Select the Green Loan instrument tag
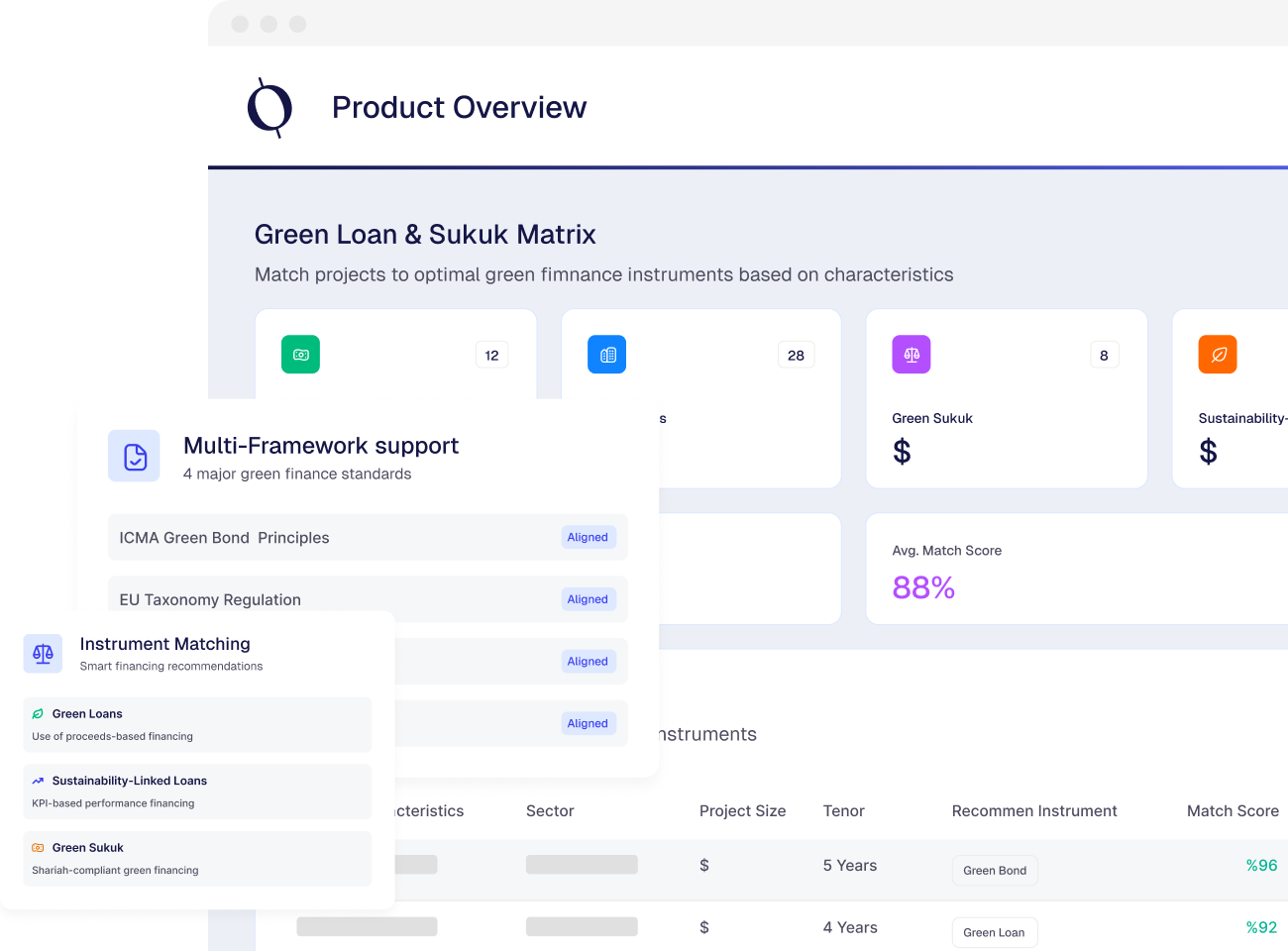1288x951 pixels. (994, 932)
